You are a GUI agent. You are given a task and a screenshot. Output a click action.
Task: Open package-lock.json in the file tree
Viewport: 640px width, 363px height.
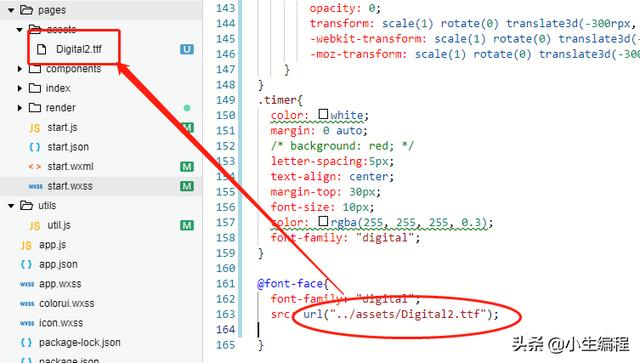pyautogui.click(x=80, y=343)
